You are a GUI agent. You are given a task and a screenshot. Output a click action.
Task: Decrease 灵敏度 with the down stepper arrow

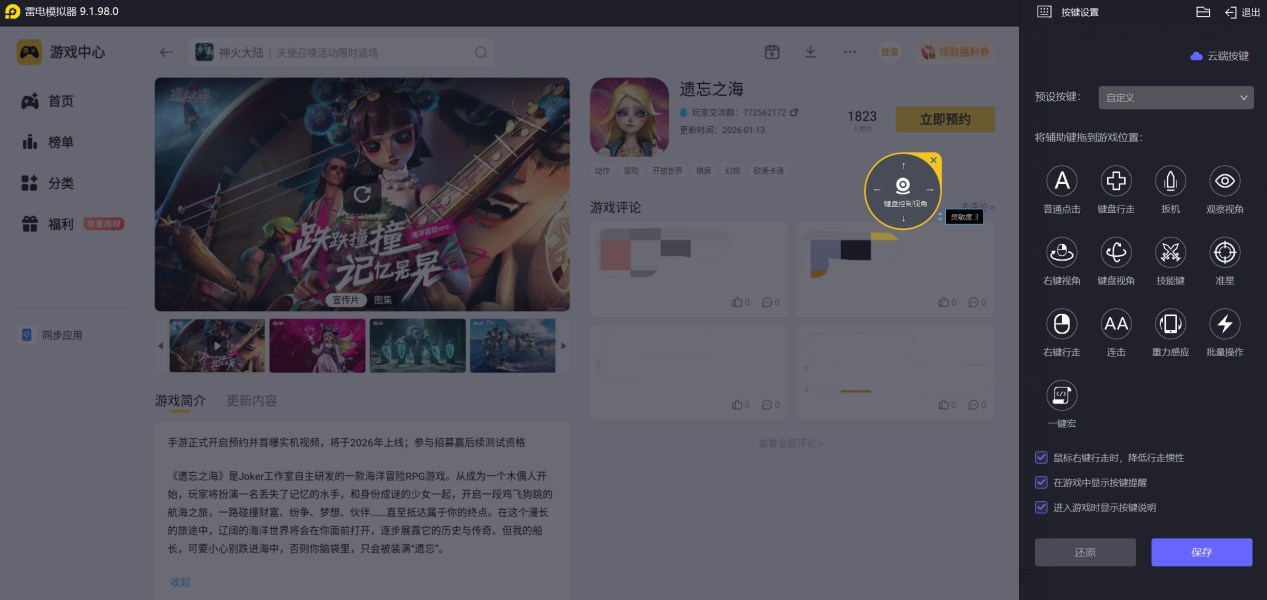click(x=941, y=220)
